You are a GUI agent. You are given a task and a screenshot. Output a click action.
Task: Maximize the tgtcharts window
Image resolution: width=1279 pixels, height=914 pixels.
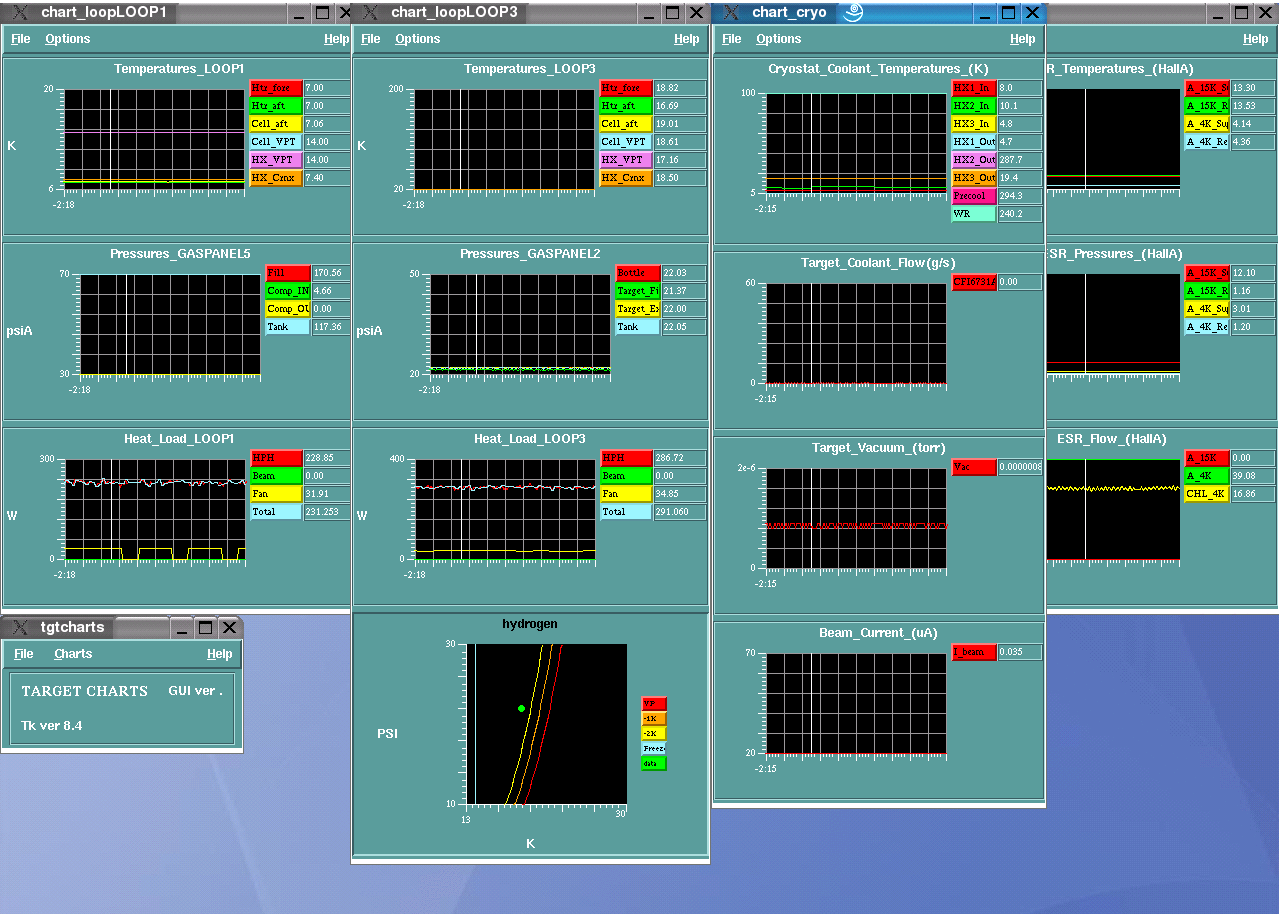[205, 628]
